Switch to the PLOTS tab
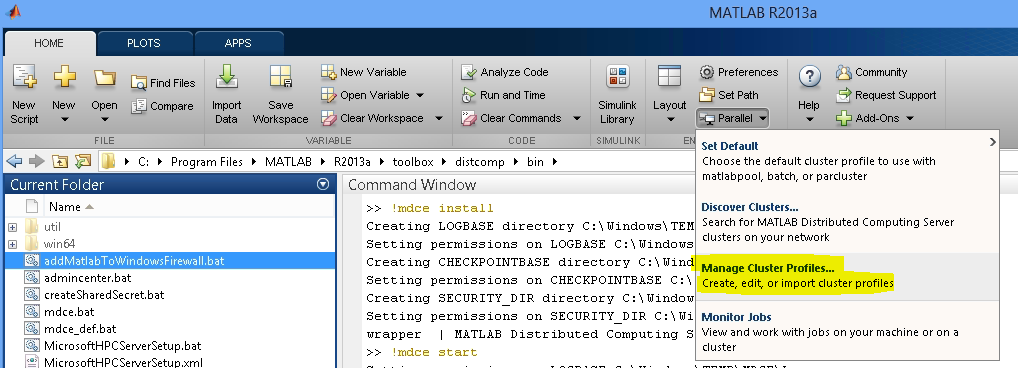1018x368 pixels. click(x=143, y=43)
